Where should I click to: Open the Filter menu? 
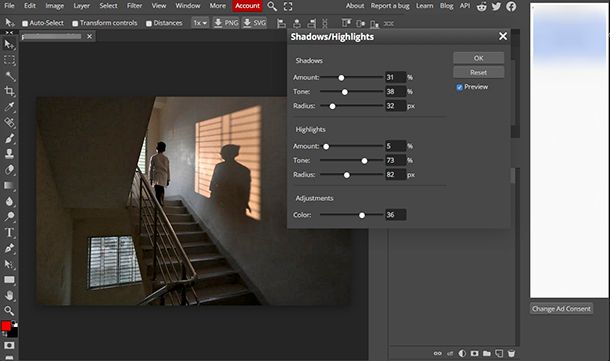pyautogui.click(x=134, y=6)
